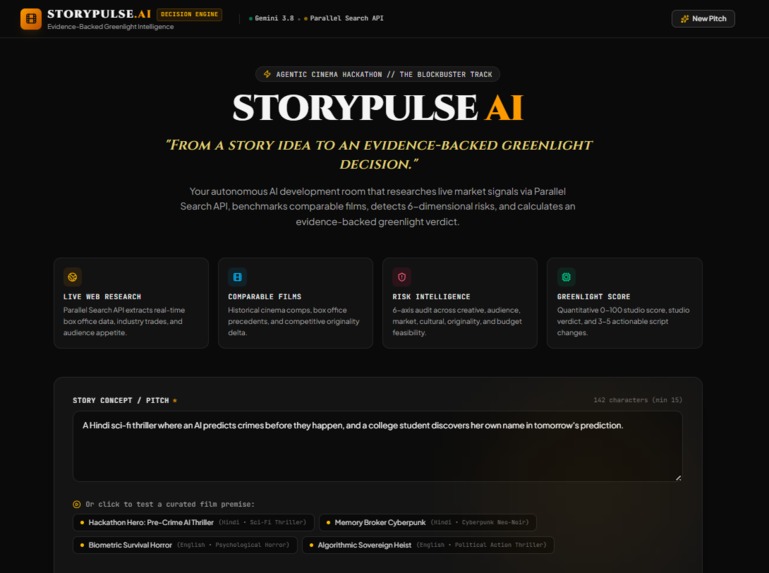Click the Risk Intelligence heading
This screenshot has width=769, height=573.
[x=431, y=297]
